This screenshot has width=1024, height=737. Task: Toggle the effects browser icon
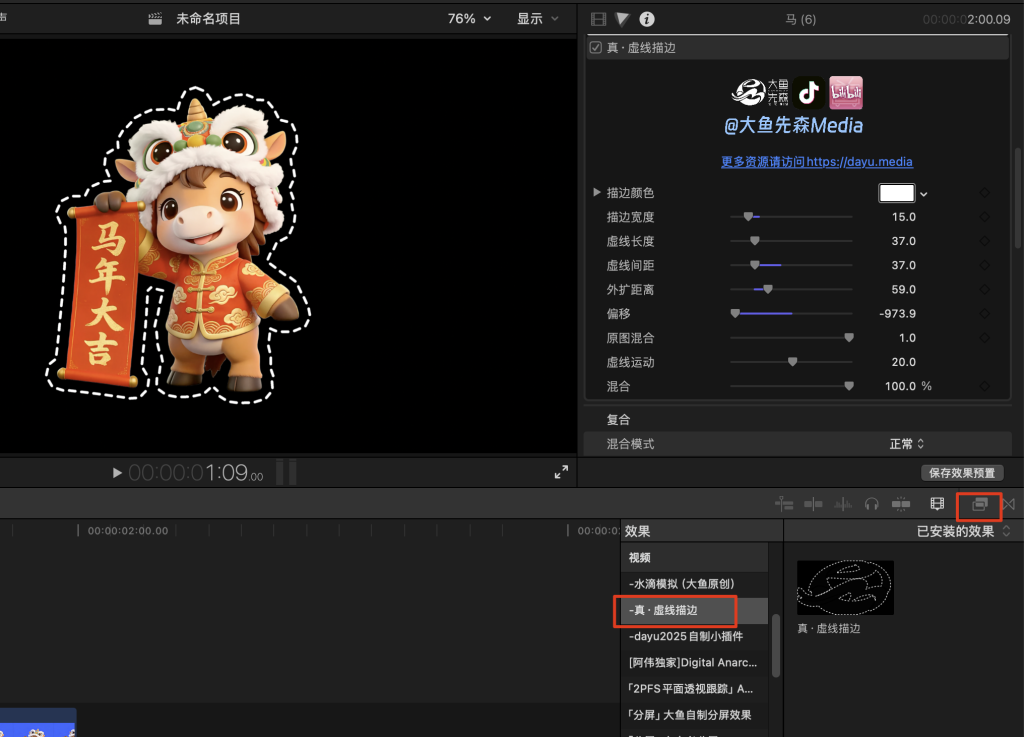click(979, 504)
